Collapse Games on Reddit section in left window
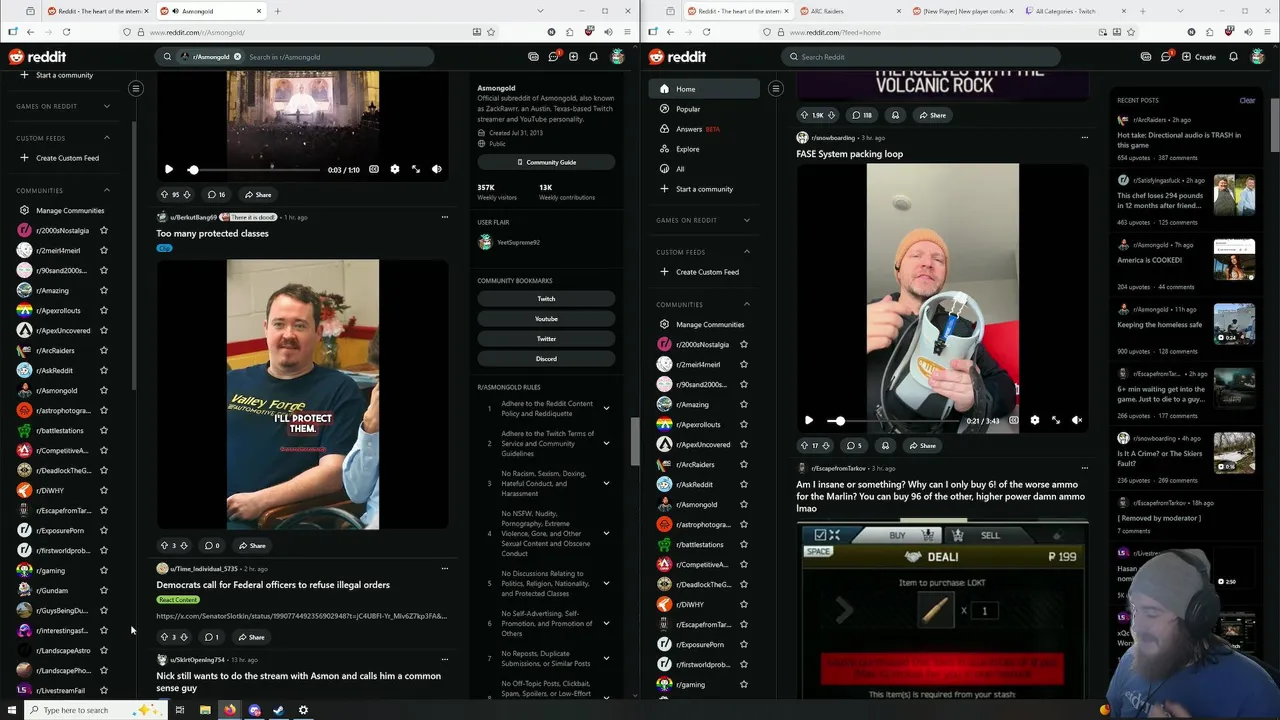Image resolution: width=1280 pixels, height=720 pixels. [107, 106]
